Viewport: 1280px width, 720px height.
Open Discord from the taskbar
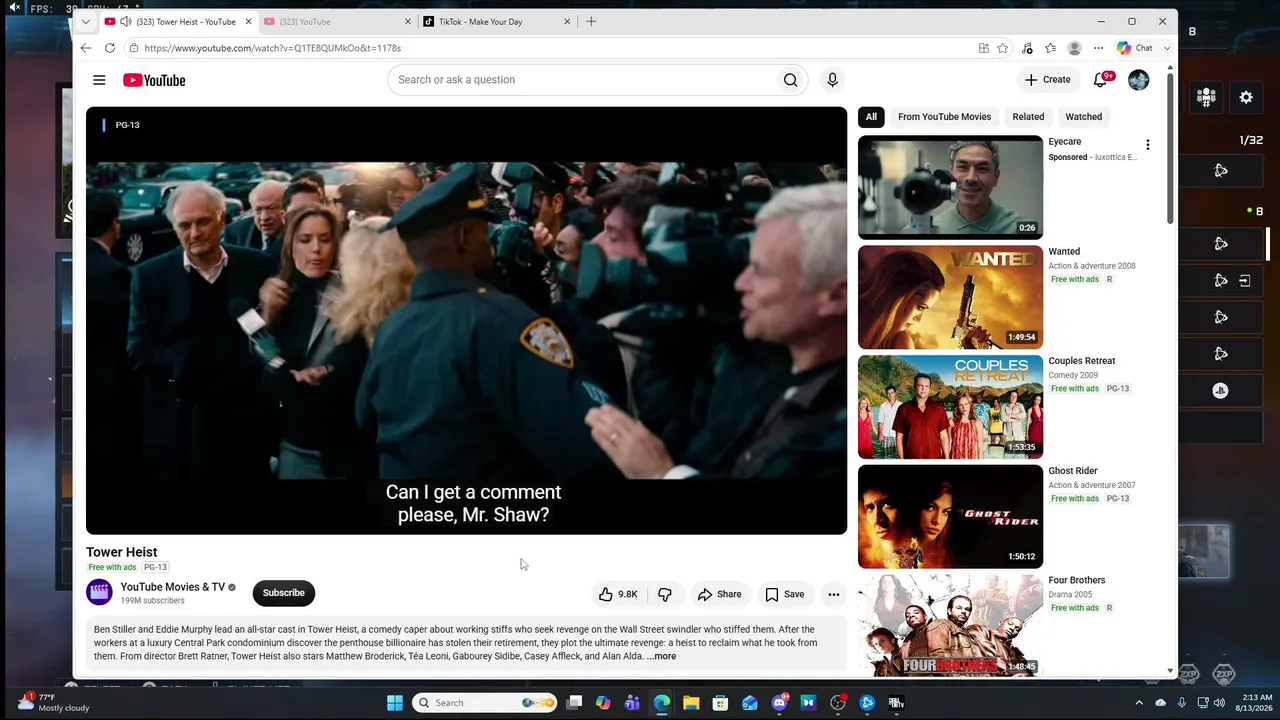(779, 703)
